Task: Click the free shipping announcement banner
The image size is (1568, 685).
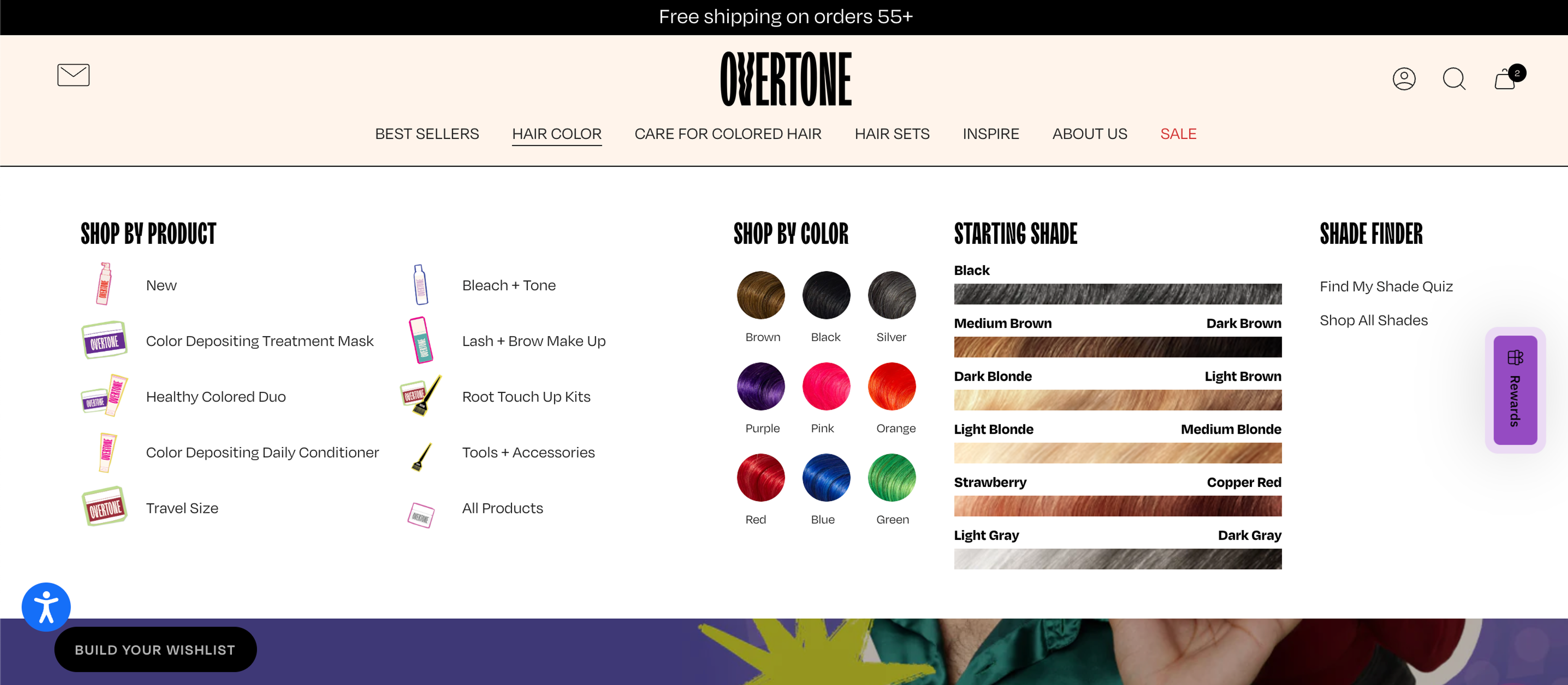Action: click(x=785, y=16)
